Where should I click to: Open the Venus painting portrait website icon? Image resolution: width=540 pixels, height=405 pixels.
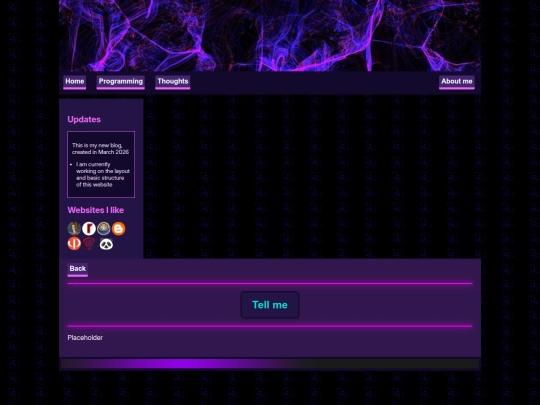coord(74,229)
